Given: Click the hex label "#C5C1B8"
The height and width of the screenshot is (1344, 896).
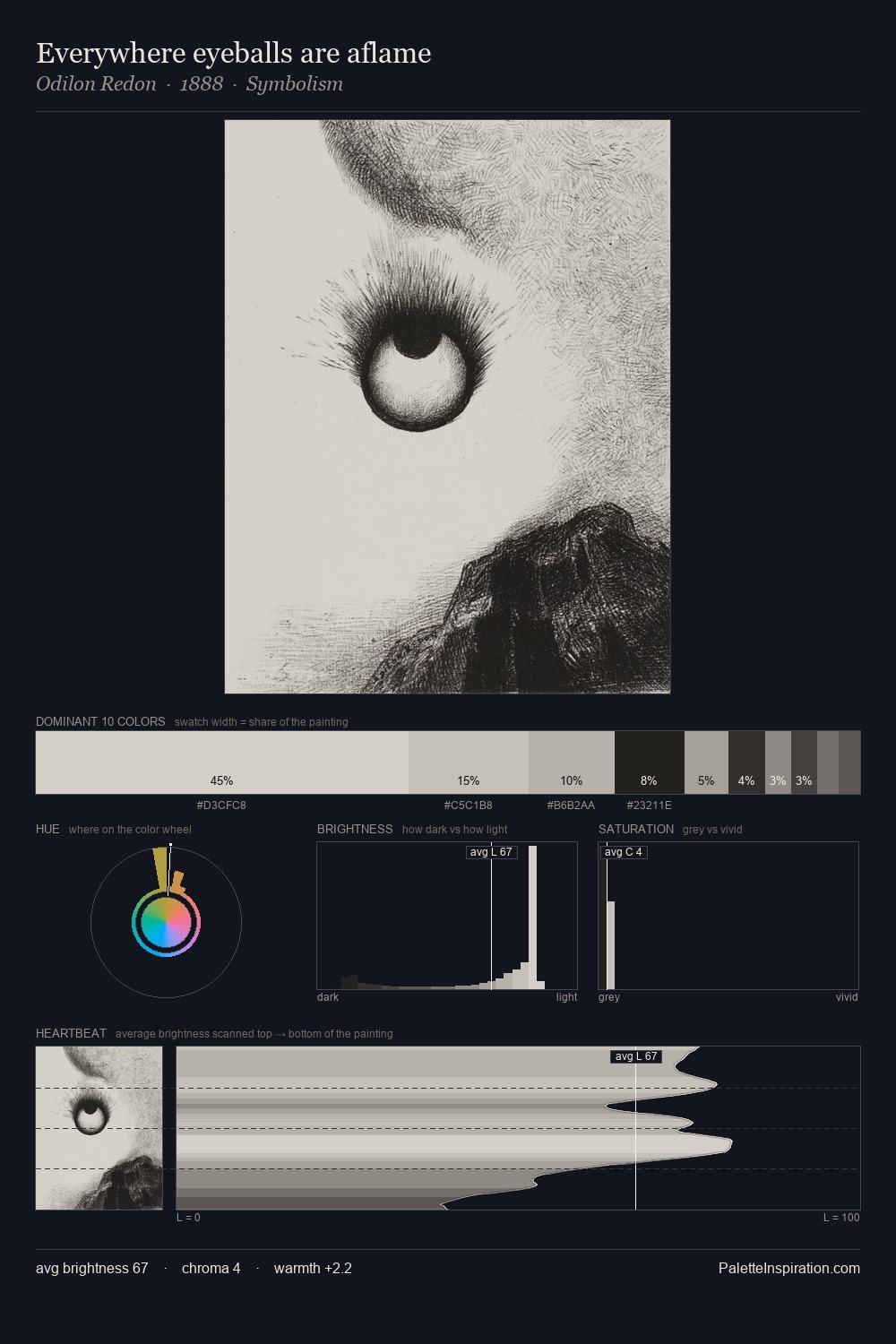Looking at the screenshot, I should point(468,805).
